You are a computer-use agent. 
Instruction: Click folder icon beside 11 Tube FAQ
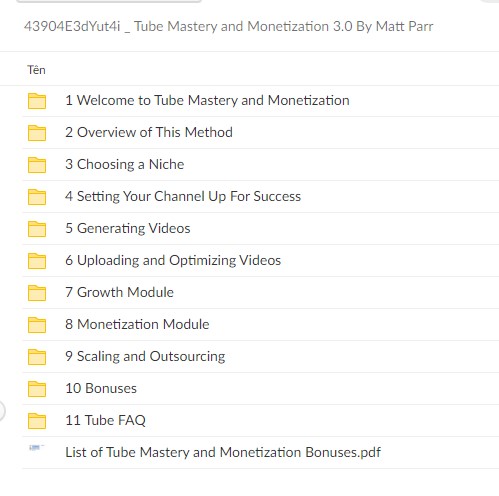point(37,421)
